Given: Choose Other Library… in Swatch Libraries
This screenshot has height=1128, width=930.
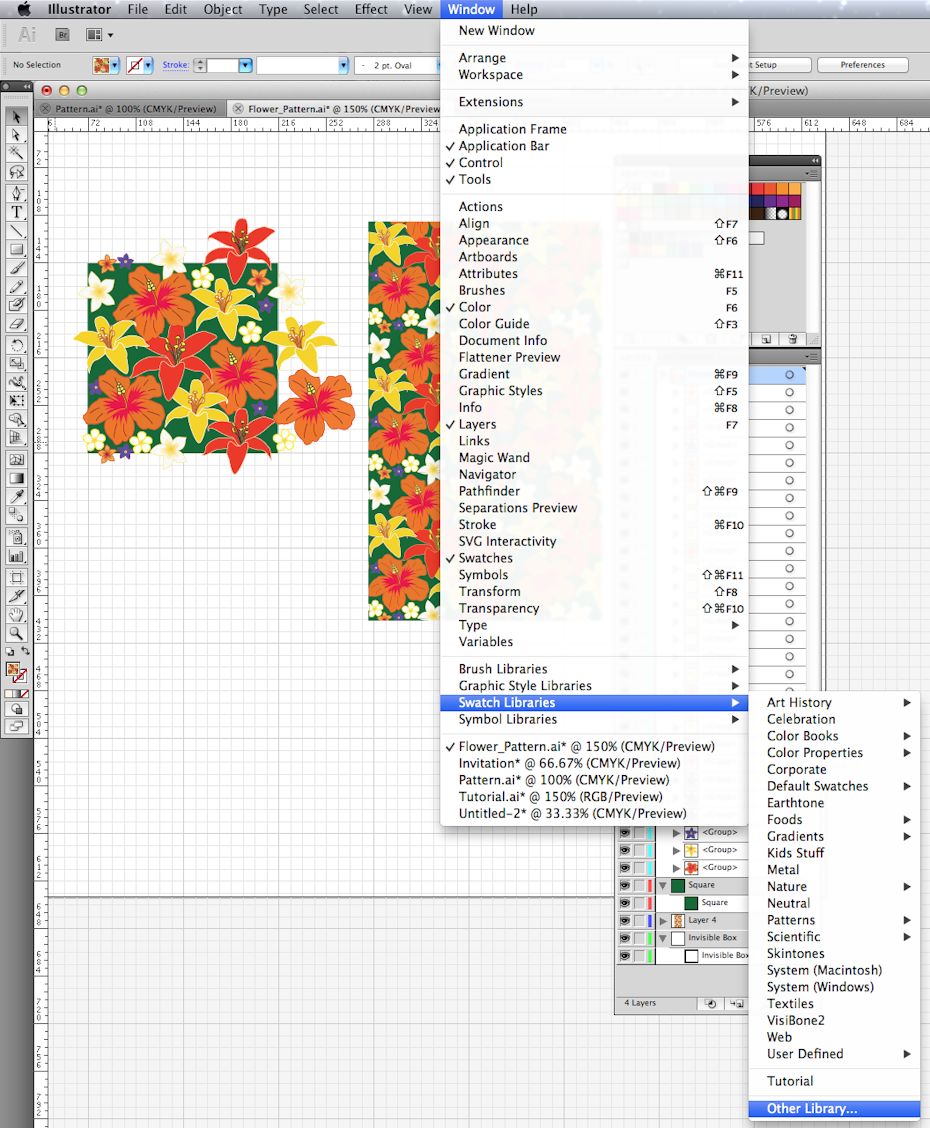Looking at the screenshot, I should pyautogui.click(x=834, y=1109).
